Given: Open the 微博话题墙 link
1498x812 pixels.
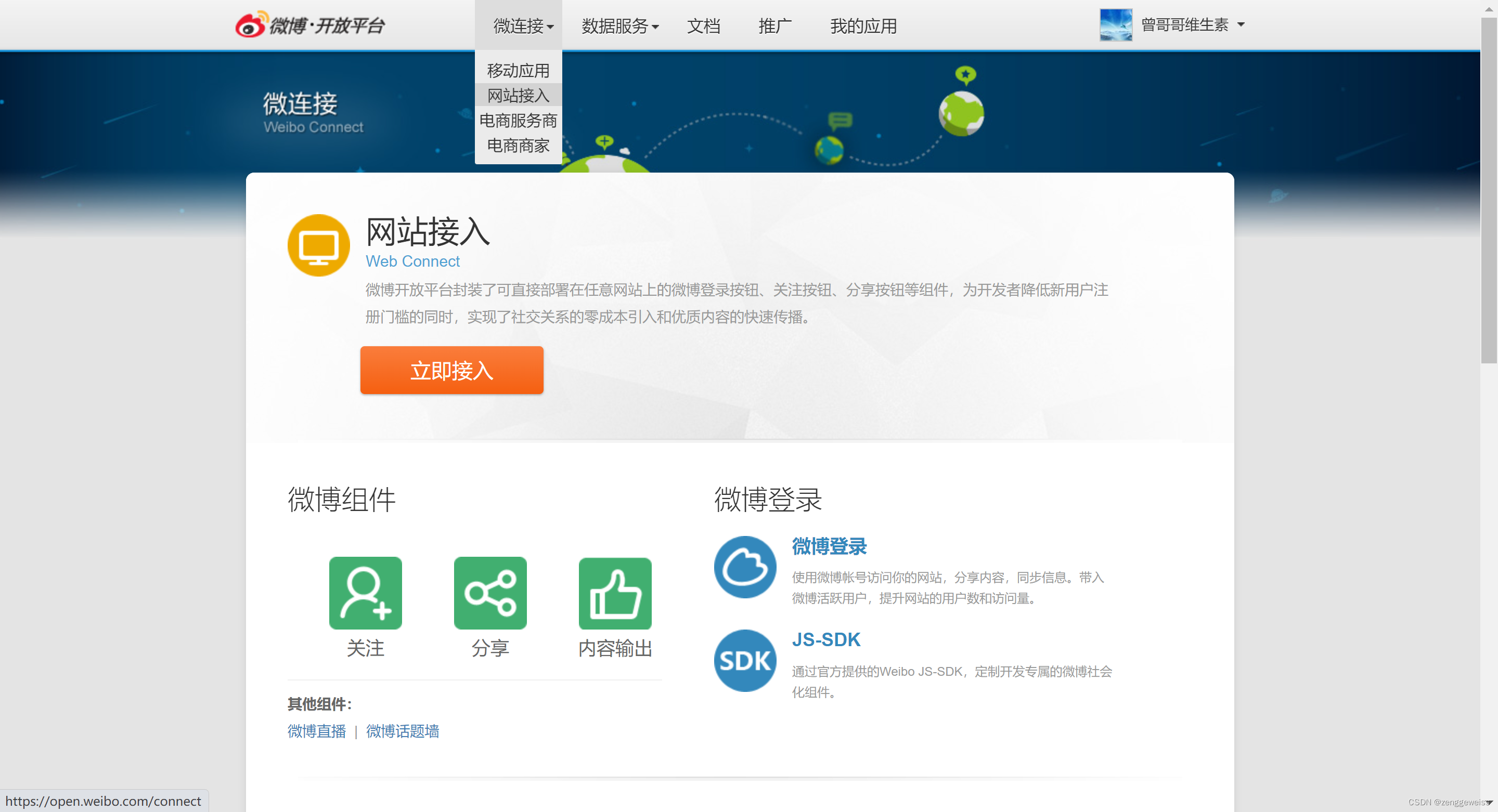Looking at the screenshot, I should pyautogui.click(x=403, y=730).
